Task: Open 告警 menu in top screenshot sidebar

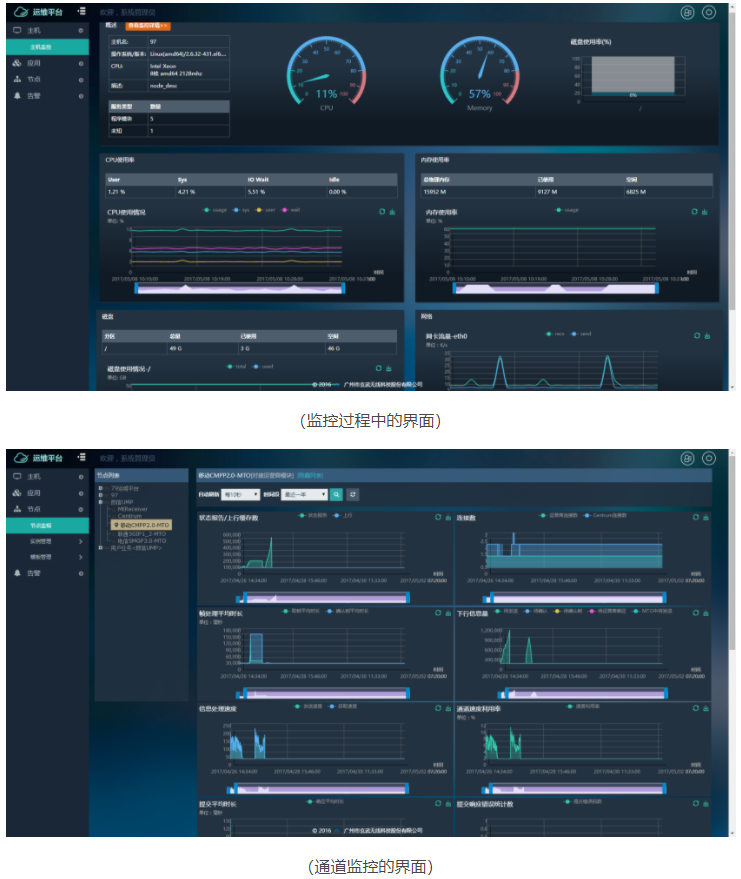Action: [48, 96]
